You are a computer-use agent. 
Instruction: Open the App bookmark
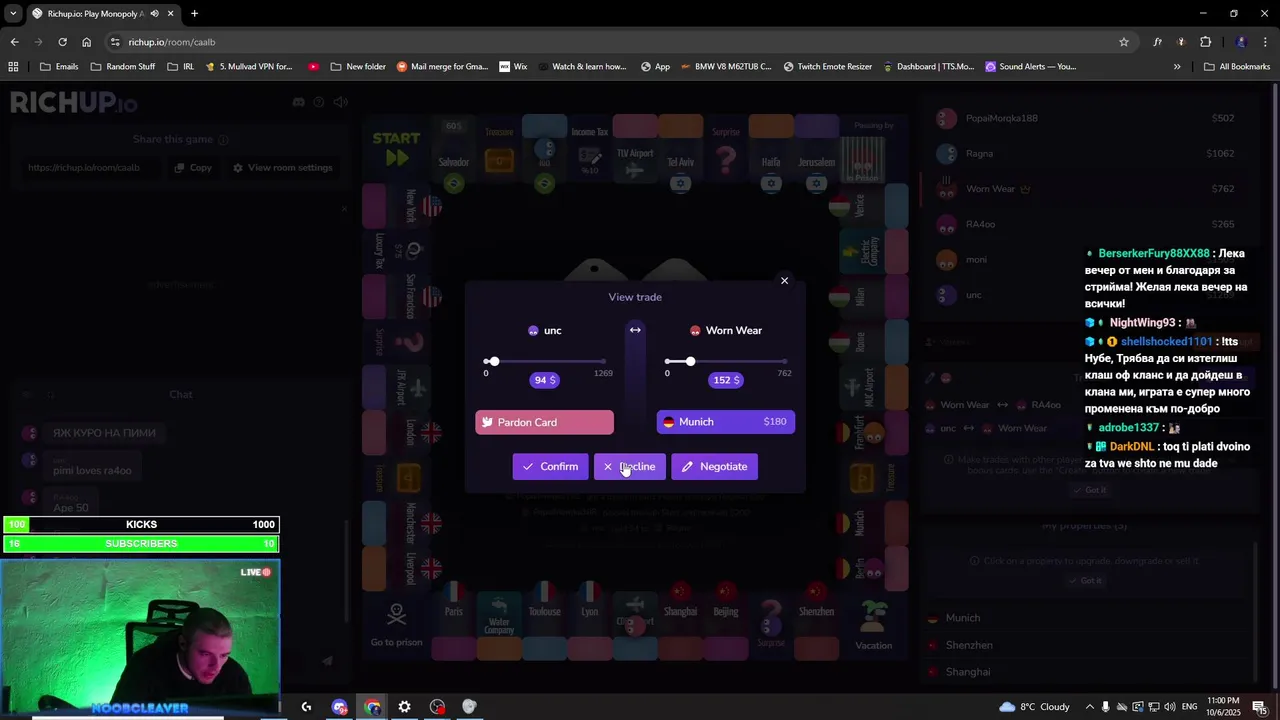click(x=654, y=67)
